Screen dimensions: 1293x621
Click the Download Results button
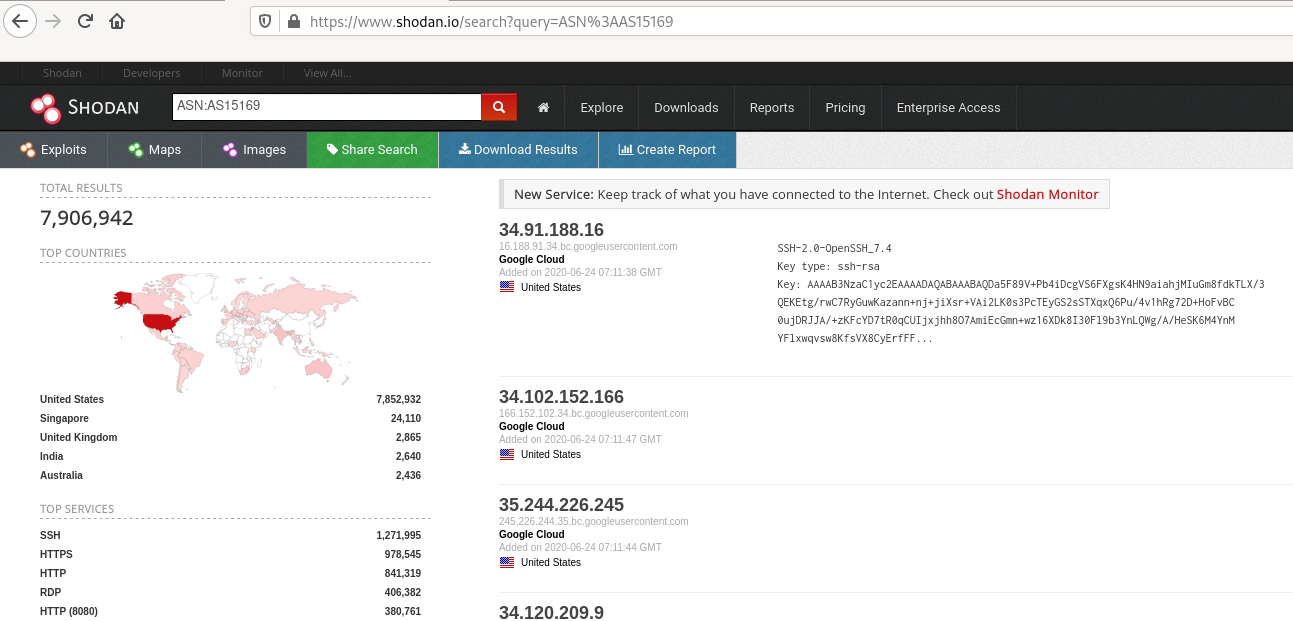tap(518, 150)
